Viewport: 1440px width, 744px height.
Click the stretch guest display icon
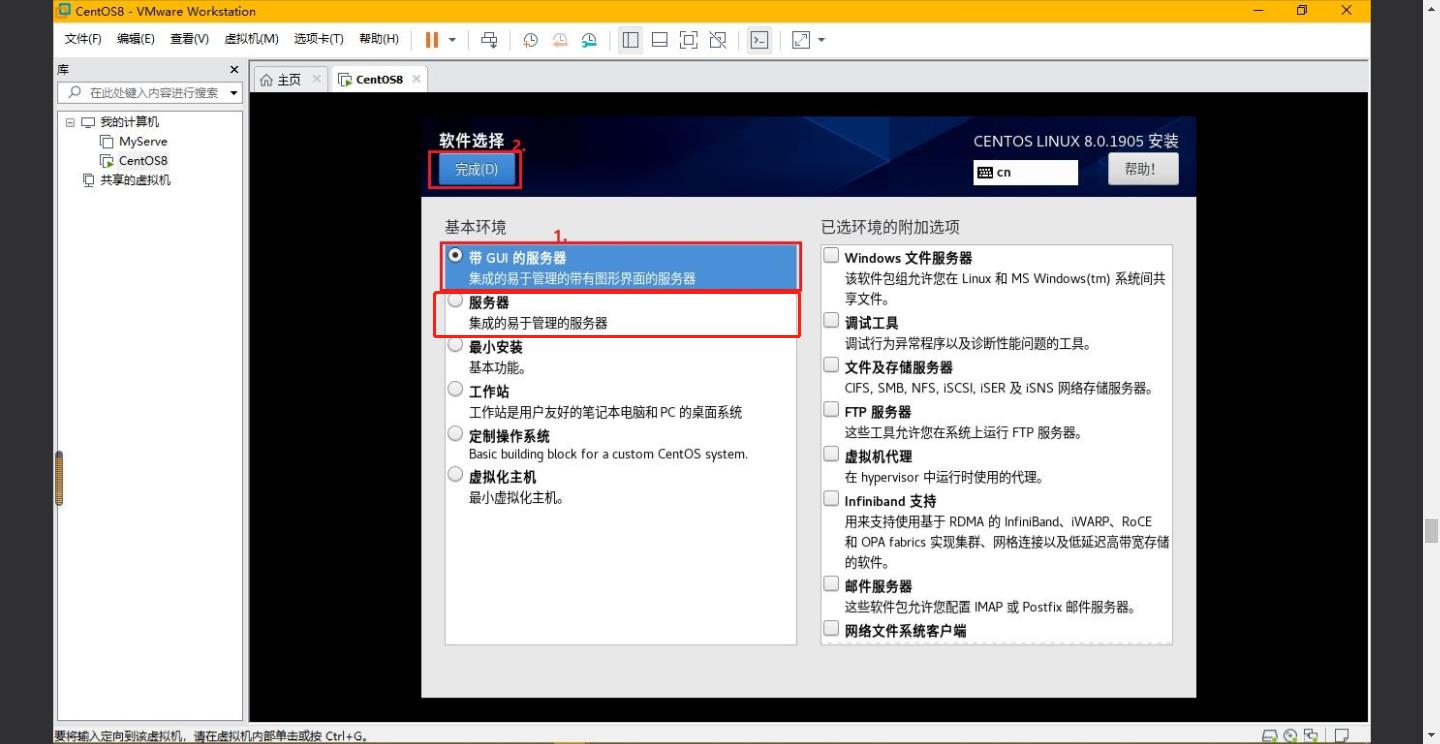click(x=801, y=40)
